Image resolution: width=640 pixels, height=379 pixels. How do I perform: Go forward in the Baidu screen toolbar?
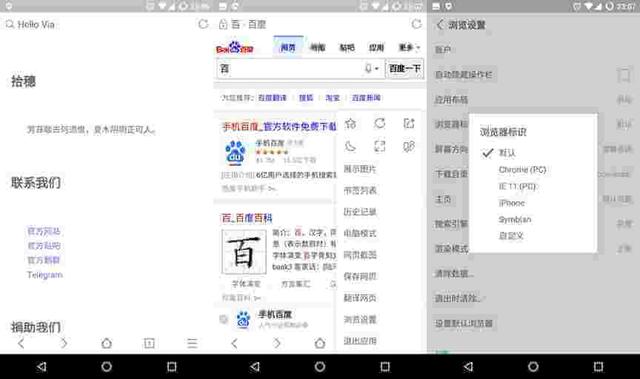click(x=277, y=344)
